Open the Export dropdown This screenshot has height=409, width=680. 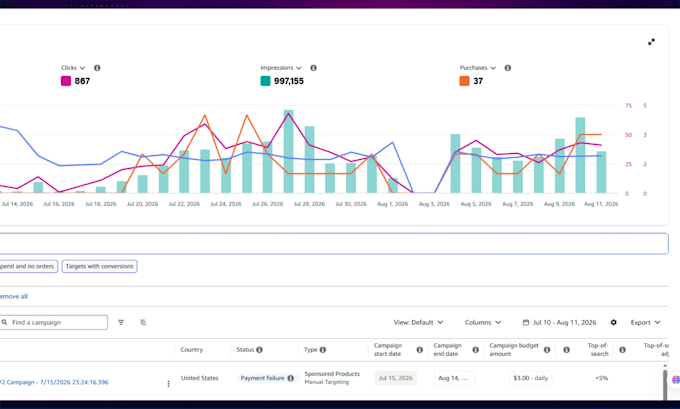645,322
